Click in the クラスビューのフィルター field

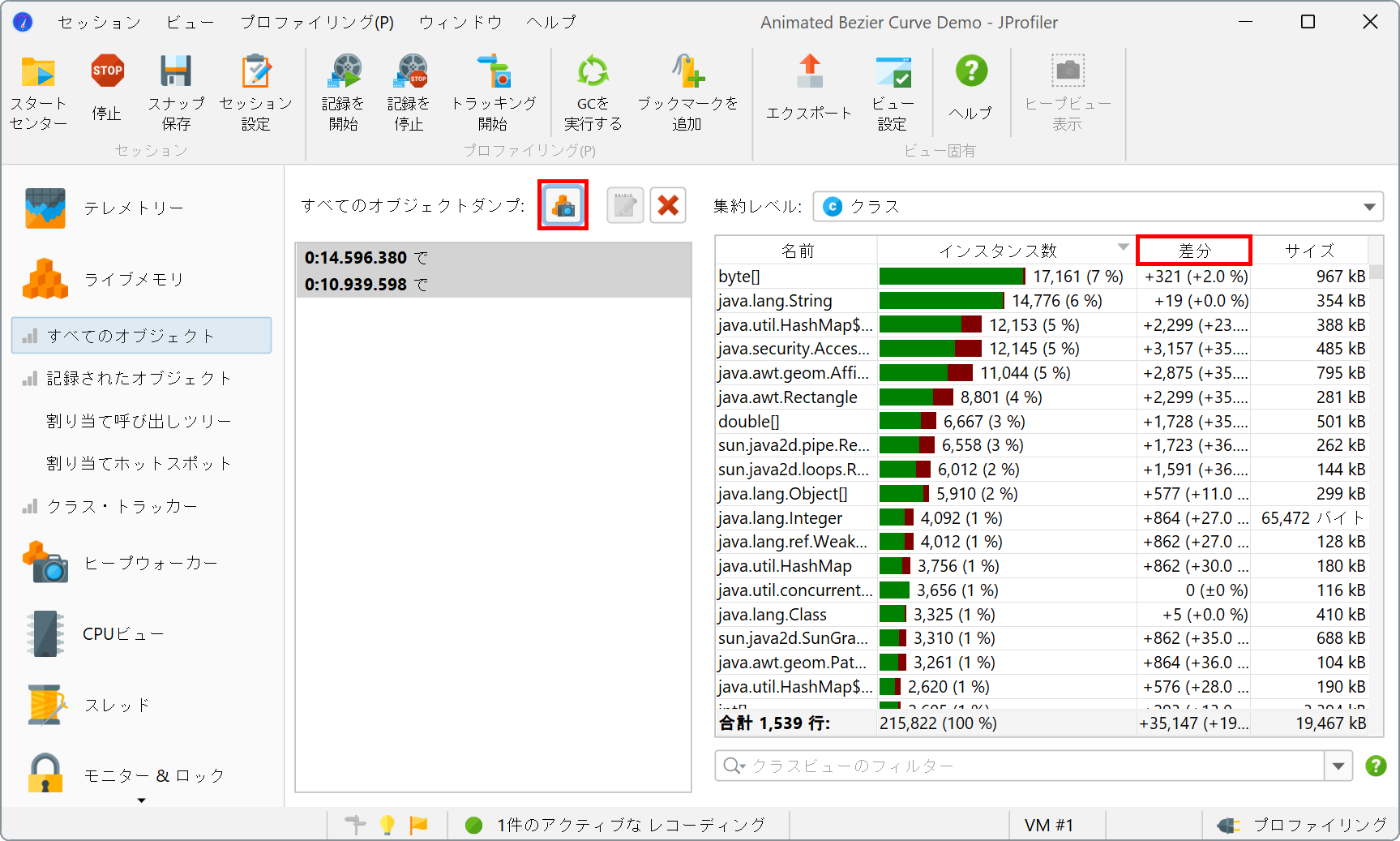click(x=1034, y=766)
